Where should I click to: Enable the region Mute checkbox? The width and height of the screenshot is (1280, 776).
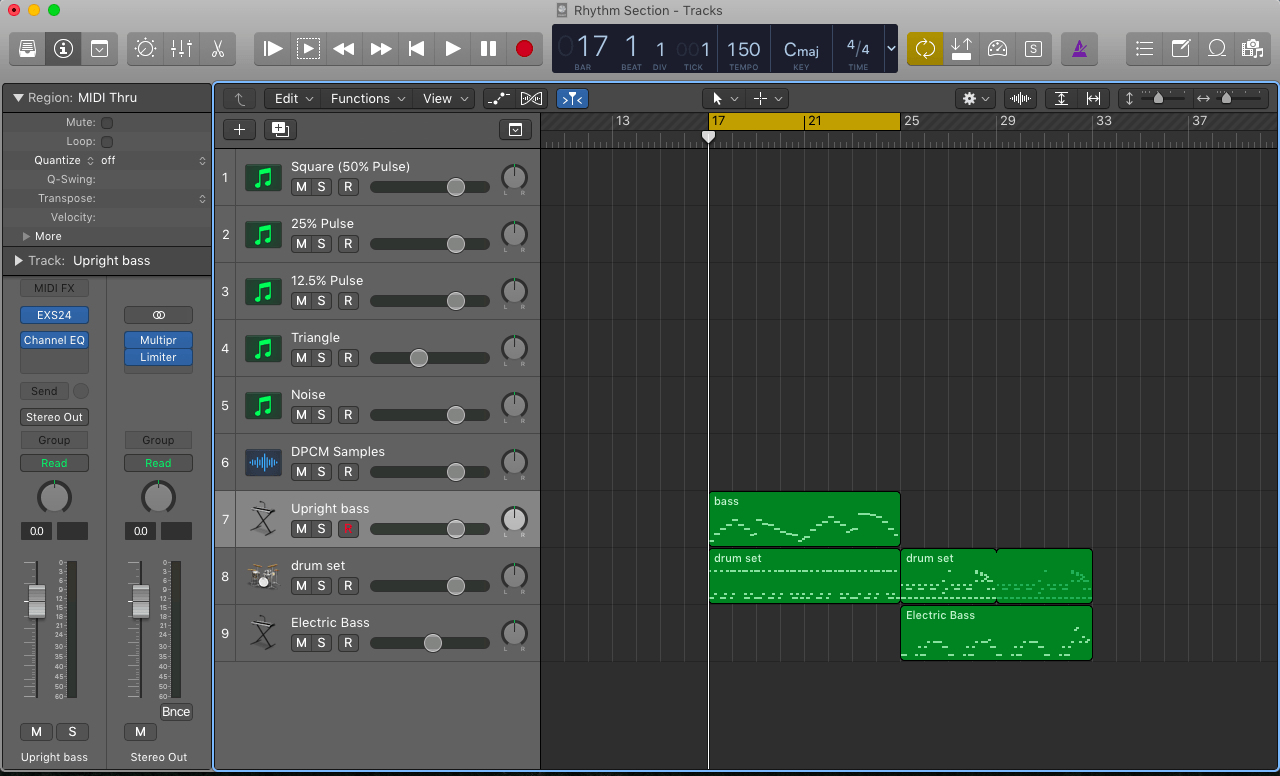pos(107,123)
